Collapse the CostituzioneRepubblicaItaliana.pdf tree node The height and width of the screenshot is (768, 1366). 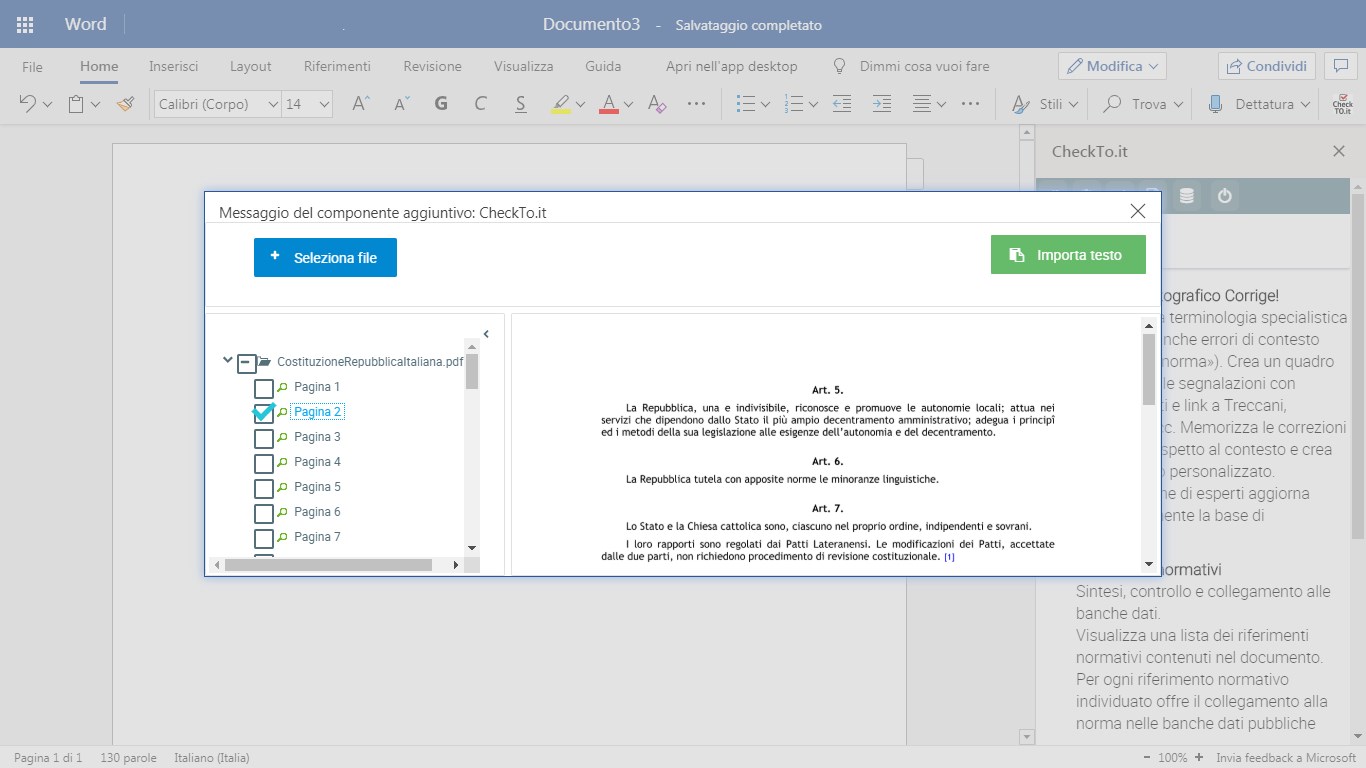pos(228,361)
